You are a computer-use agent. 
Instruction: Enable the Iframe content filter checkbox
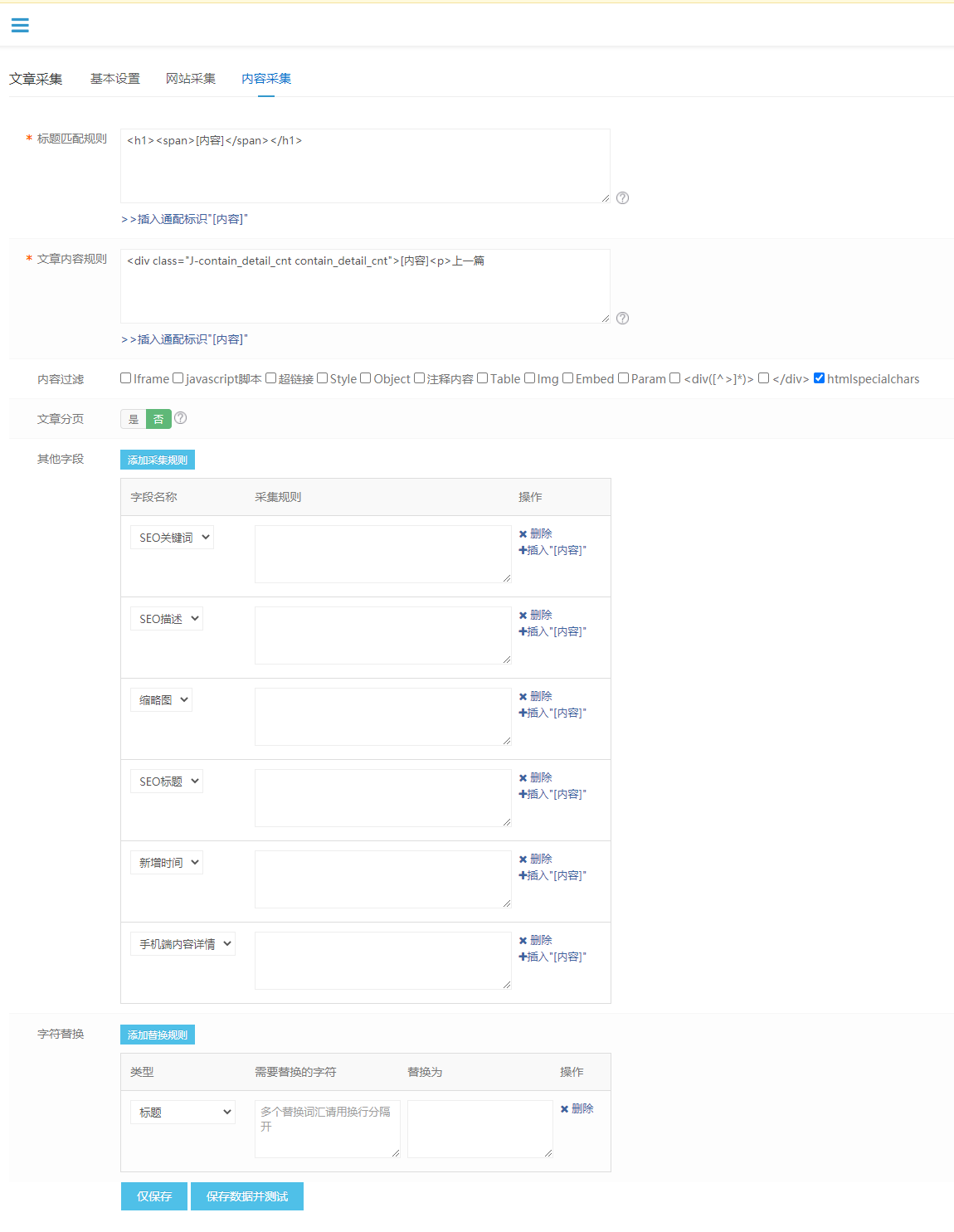coord(126,378)
